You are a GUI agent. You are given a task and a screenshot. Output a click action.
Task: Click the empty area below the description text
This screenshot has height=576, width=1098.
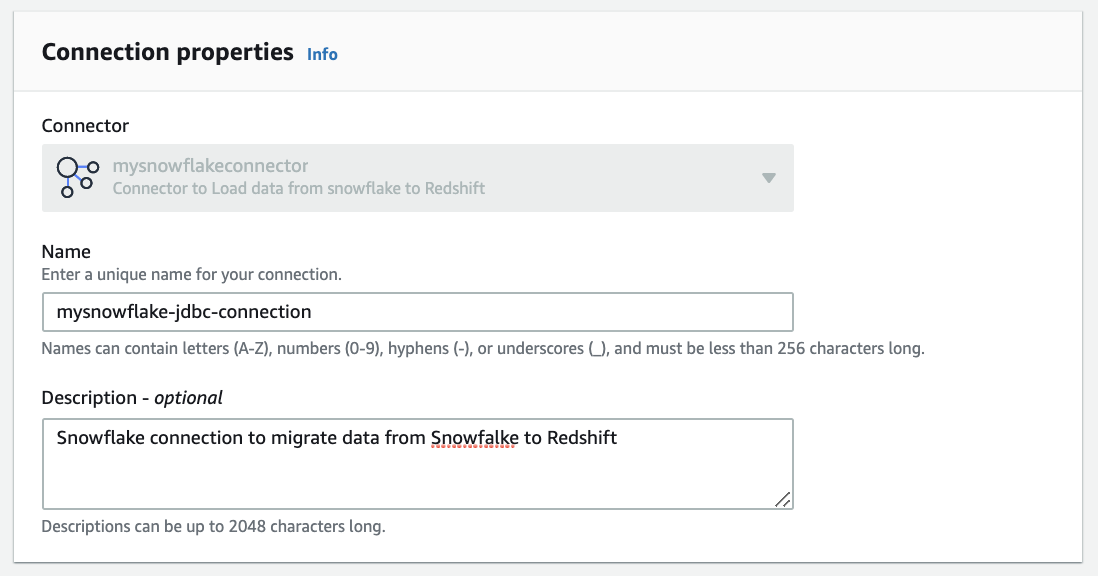[400, 482]
